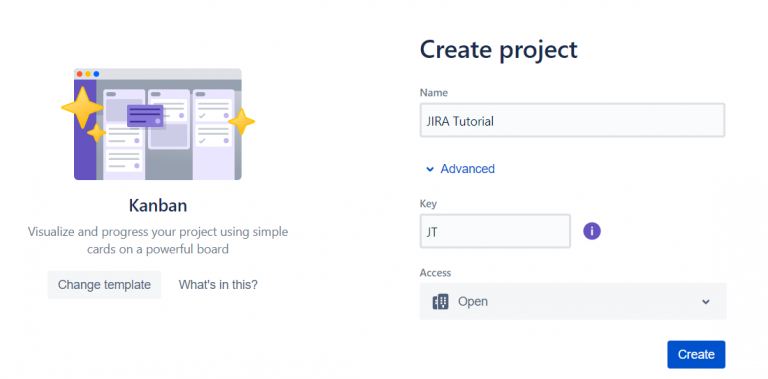Click the blue Create button
The width and height of the screenshot is (768, 379).
pos(696,355)
